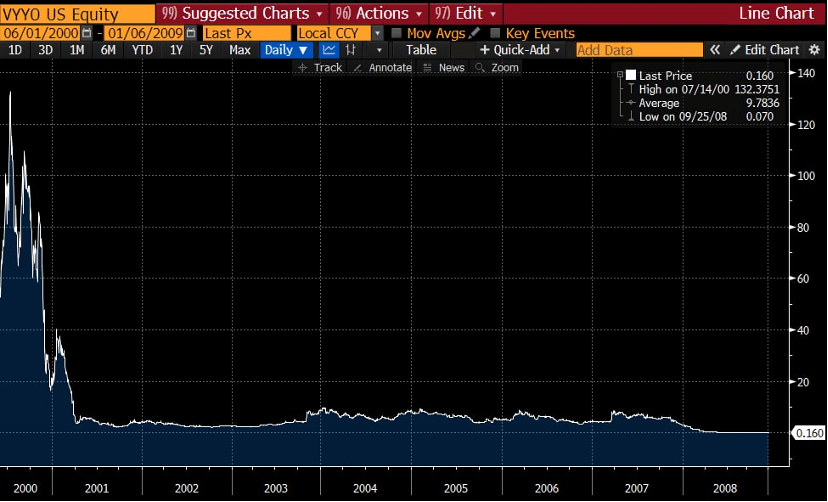This screenshot has height=502, width=828.
Task: Open the end date calendar picker
Action: click(192, 33)
